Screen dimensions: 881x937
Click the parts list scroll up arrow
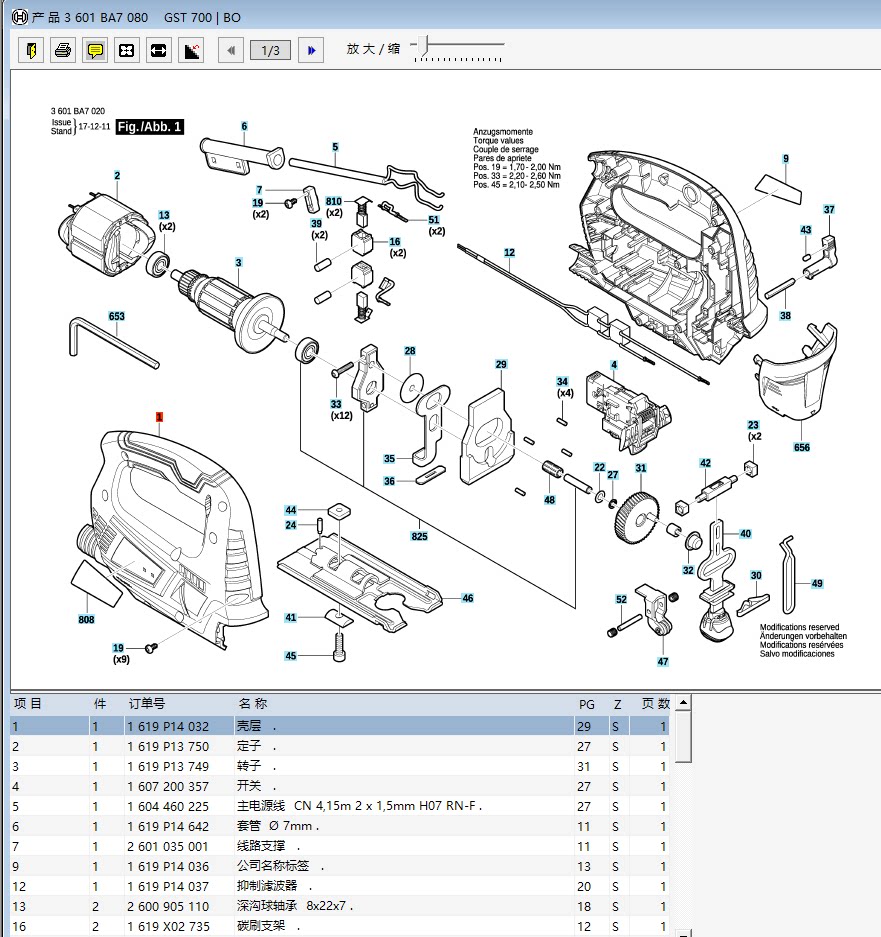[683, 702]
